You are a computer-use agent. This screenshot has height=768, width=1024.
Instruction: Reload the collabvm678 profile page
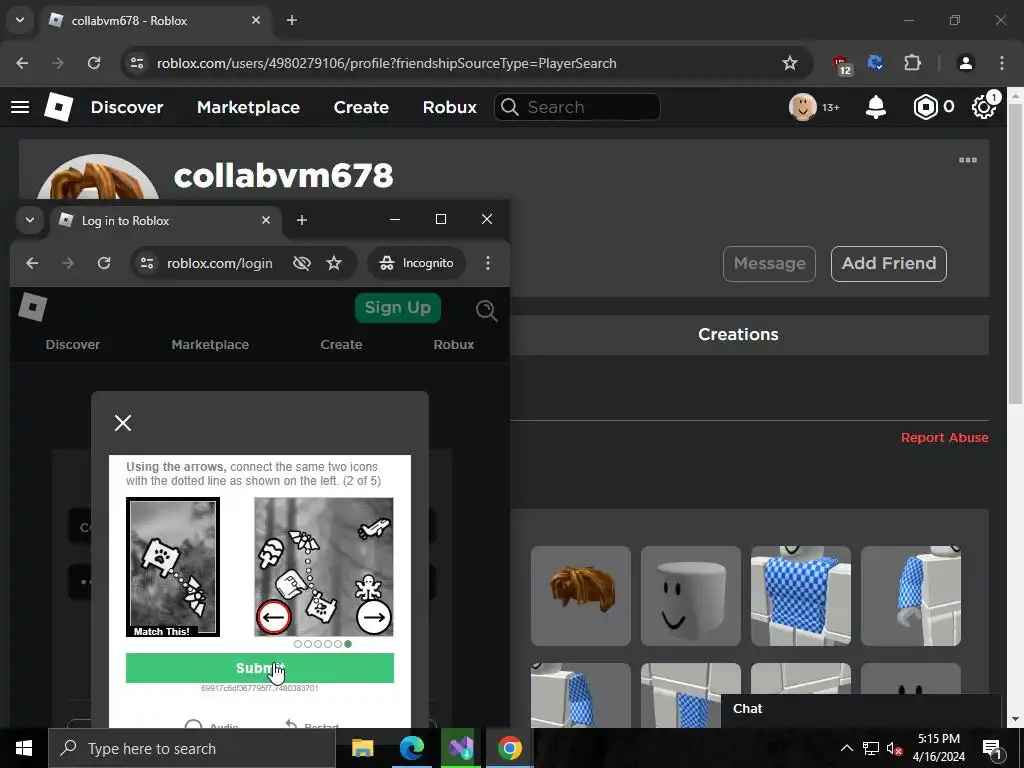(94, 63)
